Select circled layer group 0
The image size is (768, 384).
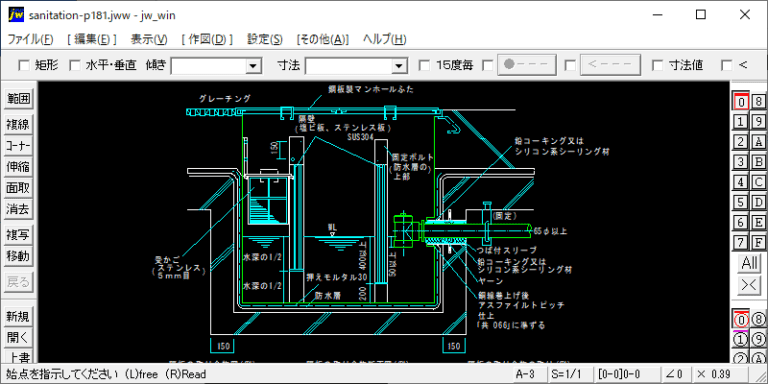point(741,320)
